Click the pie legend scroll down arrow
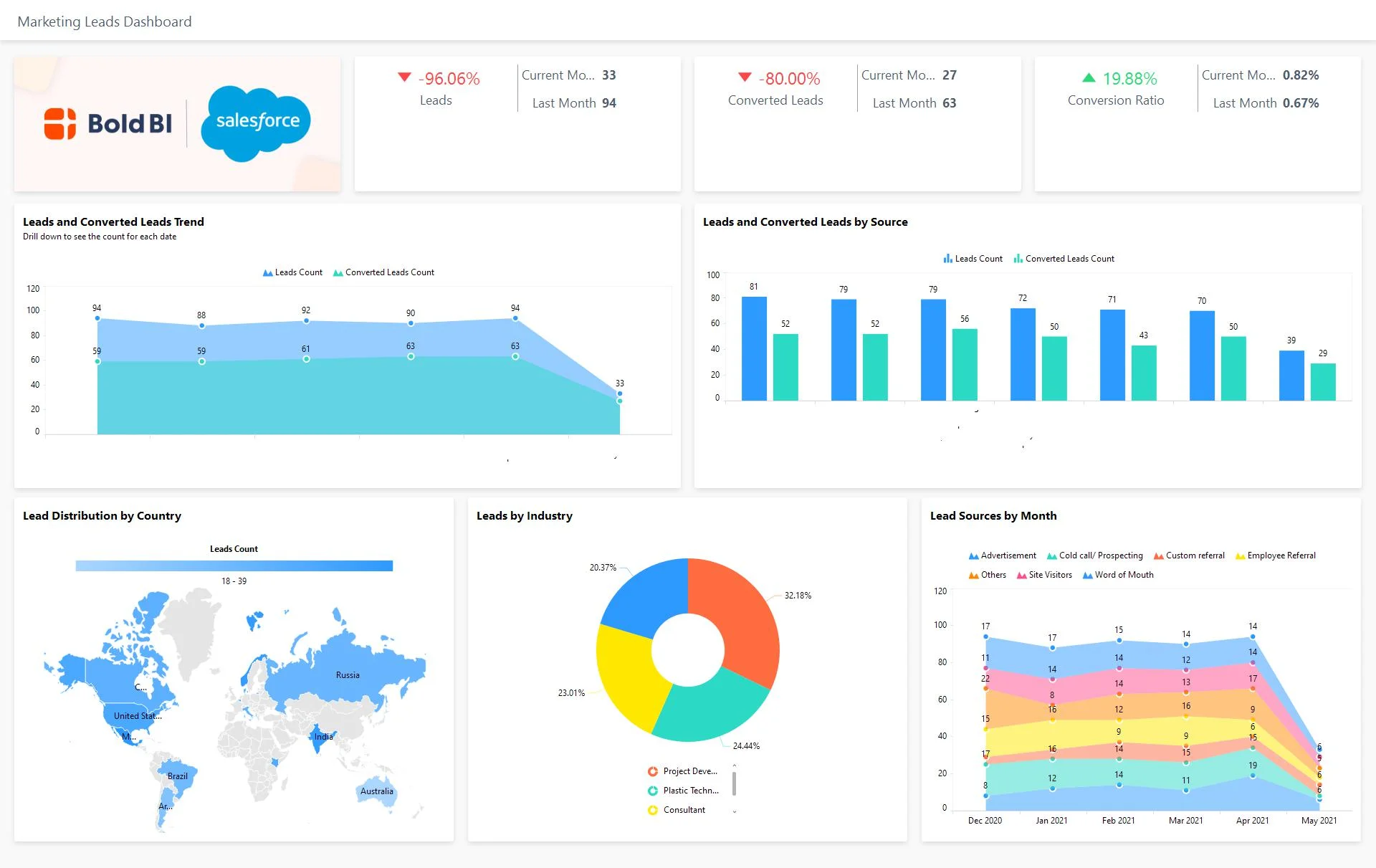The width and height of the screenshot is (1376, 868). (735, 812)
